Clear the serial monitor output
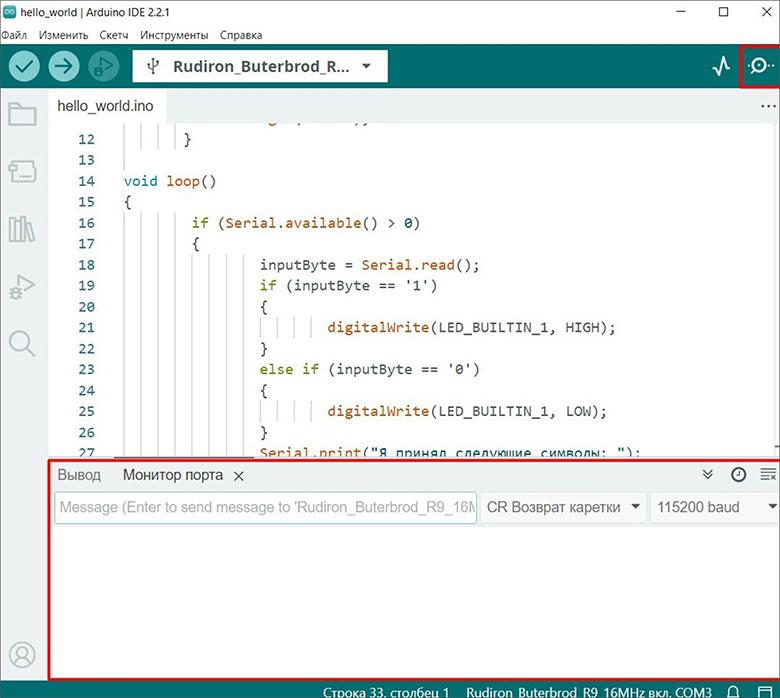780x698 pixels. (x=768, y=475)
